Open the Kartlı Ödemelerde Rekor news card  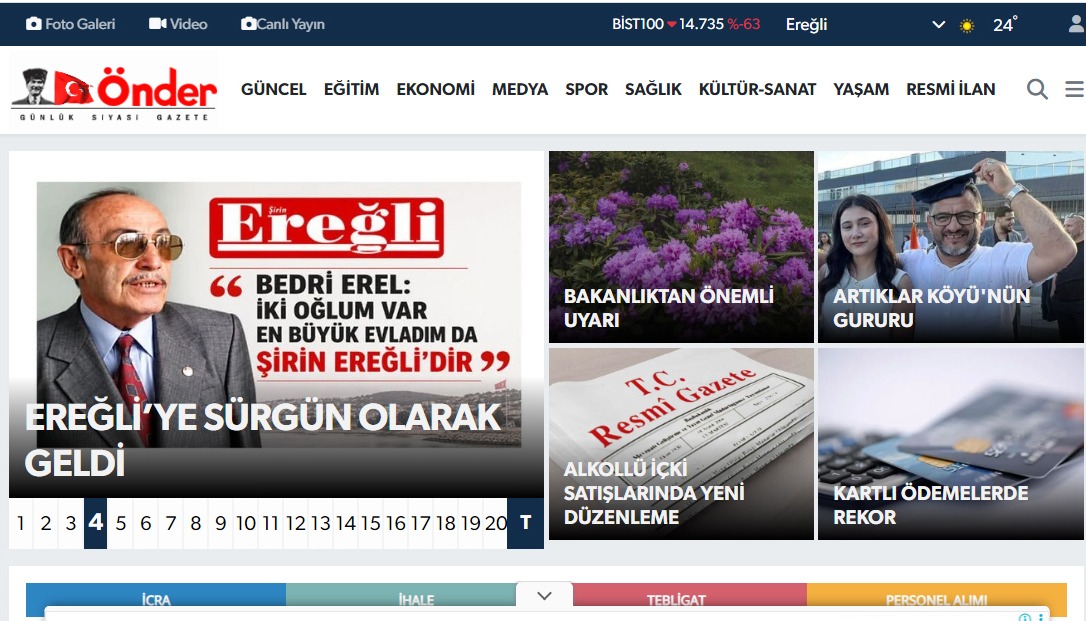click(950, 444)
